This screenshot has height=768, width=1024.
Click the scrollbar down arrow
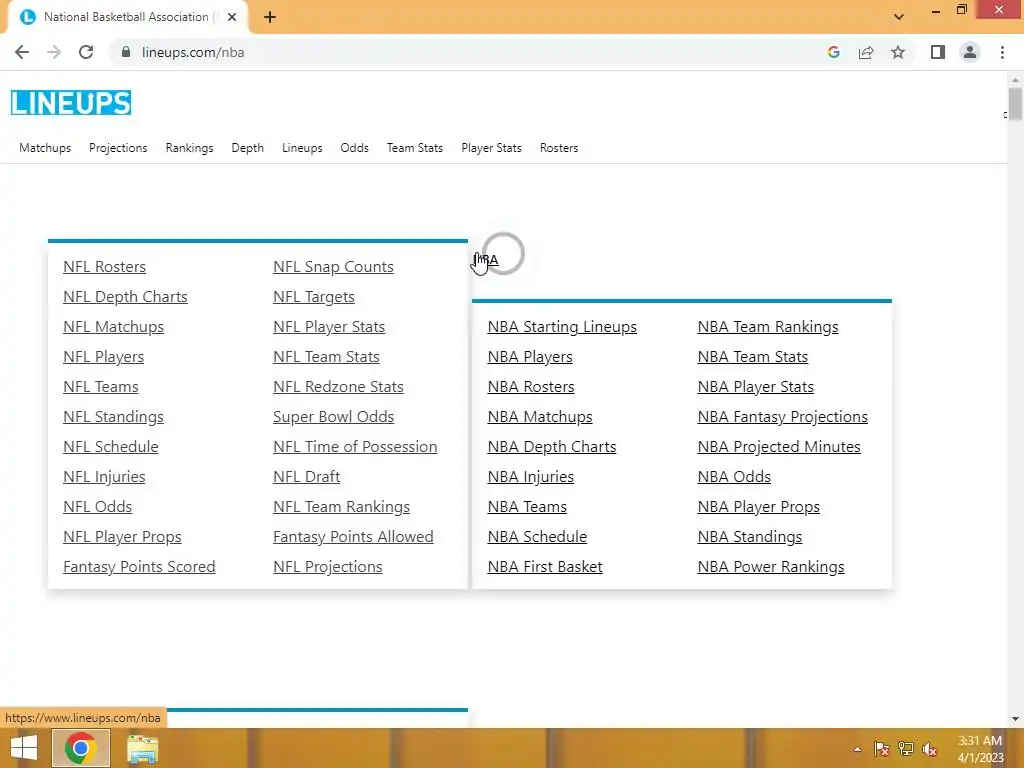point(1015,719)
